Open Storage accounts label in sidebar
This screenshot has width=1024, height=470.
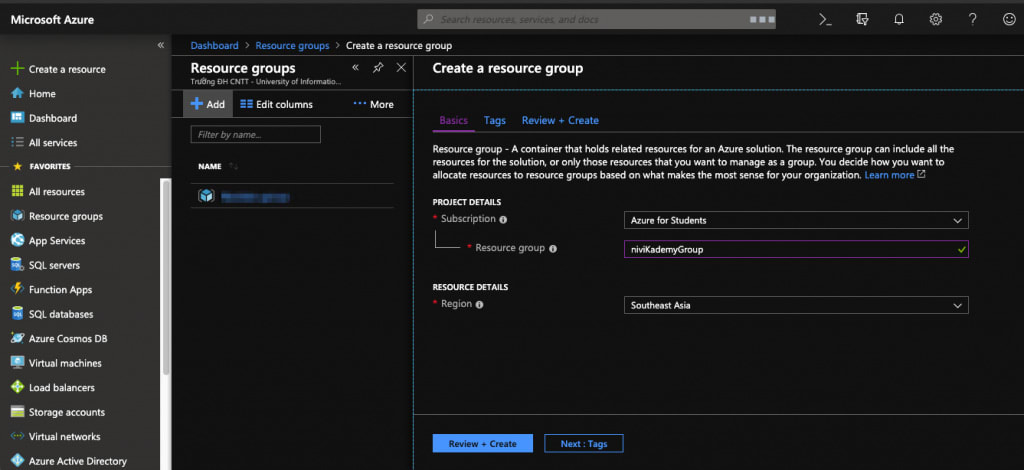click(x=67, y=412)
